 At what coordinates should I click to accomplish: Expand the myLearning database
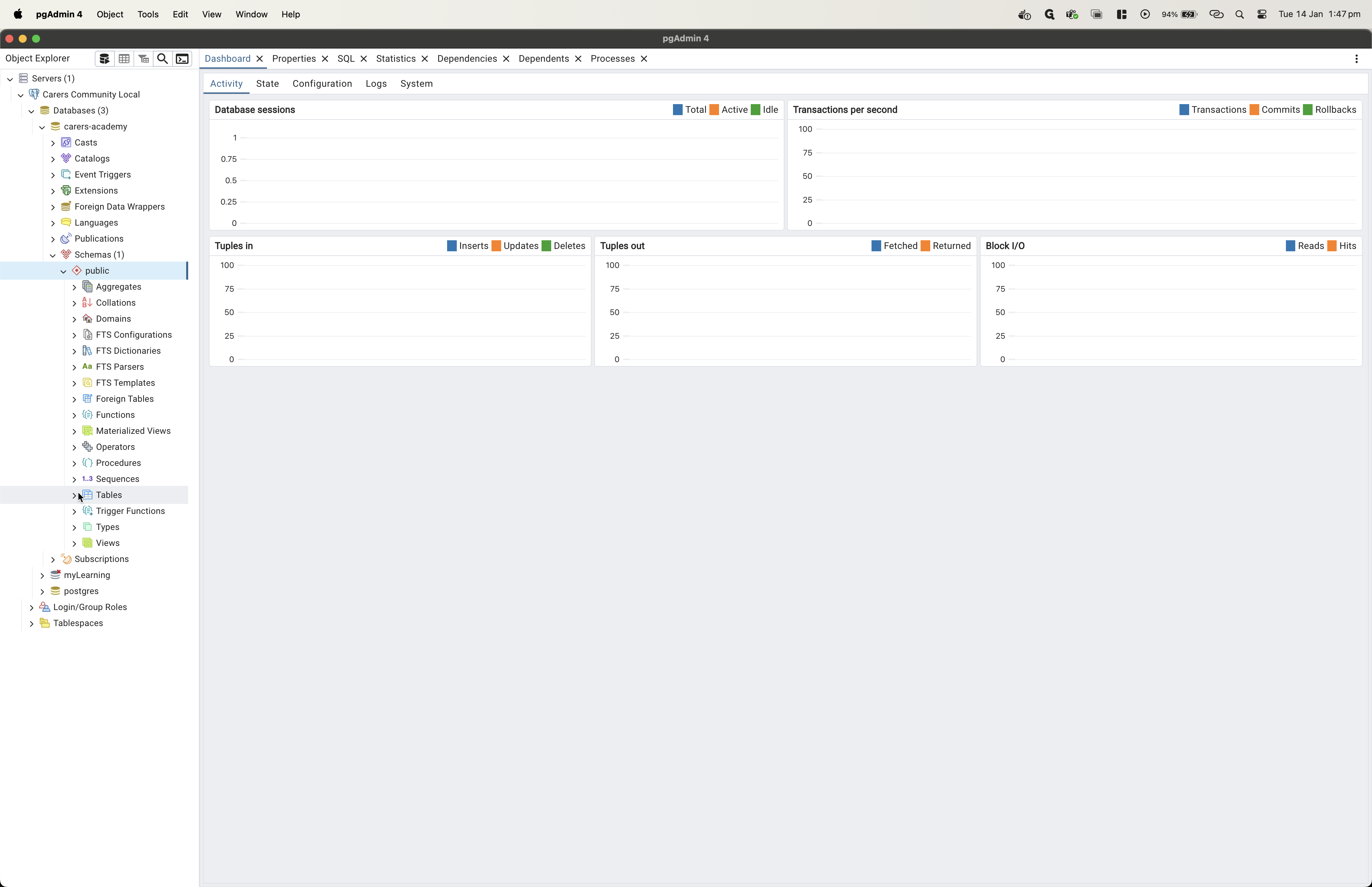[42, 575]
